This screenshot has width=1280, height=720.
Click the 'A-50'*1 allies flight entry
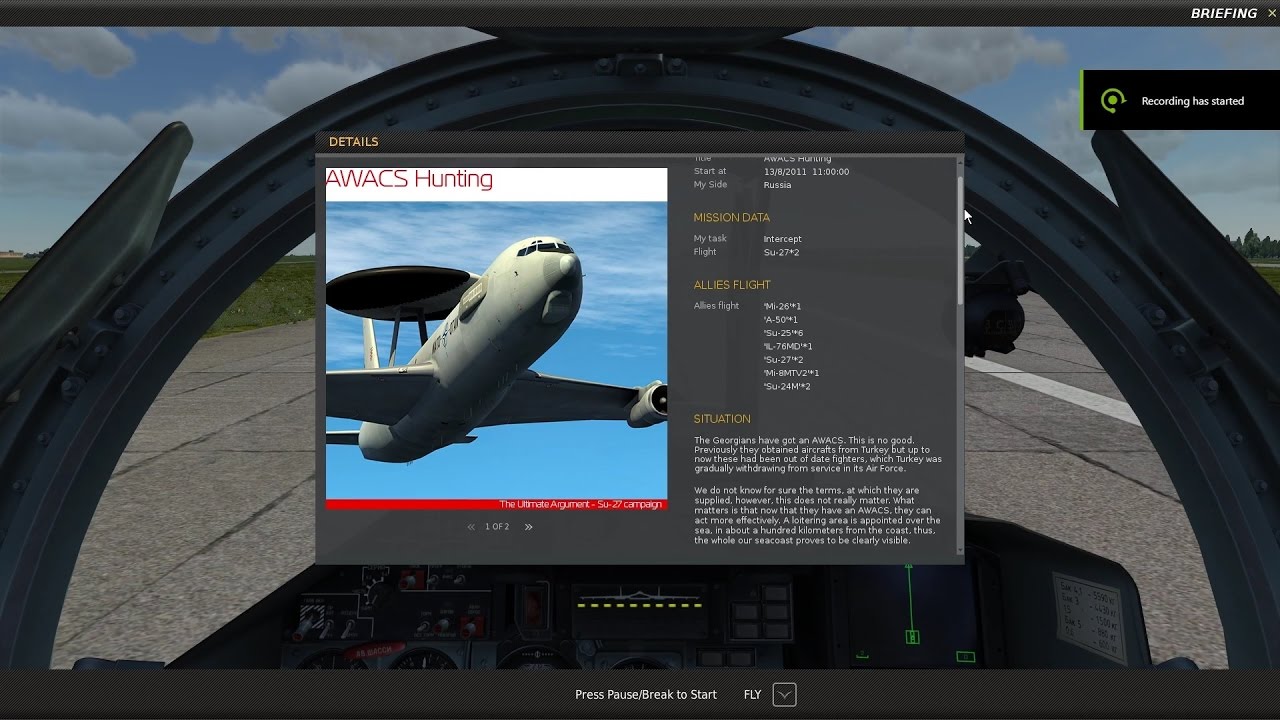(x=781, y=320)
